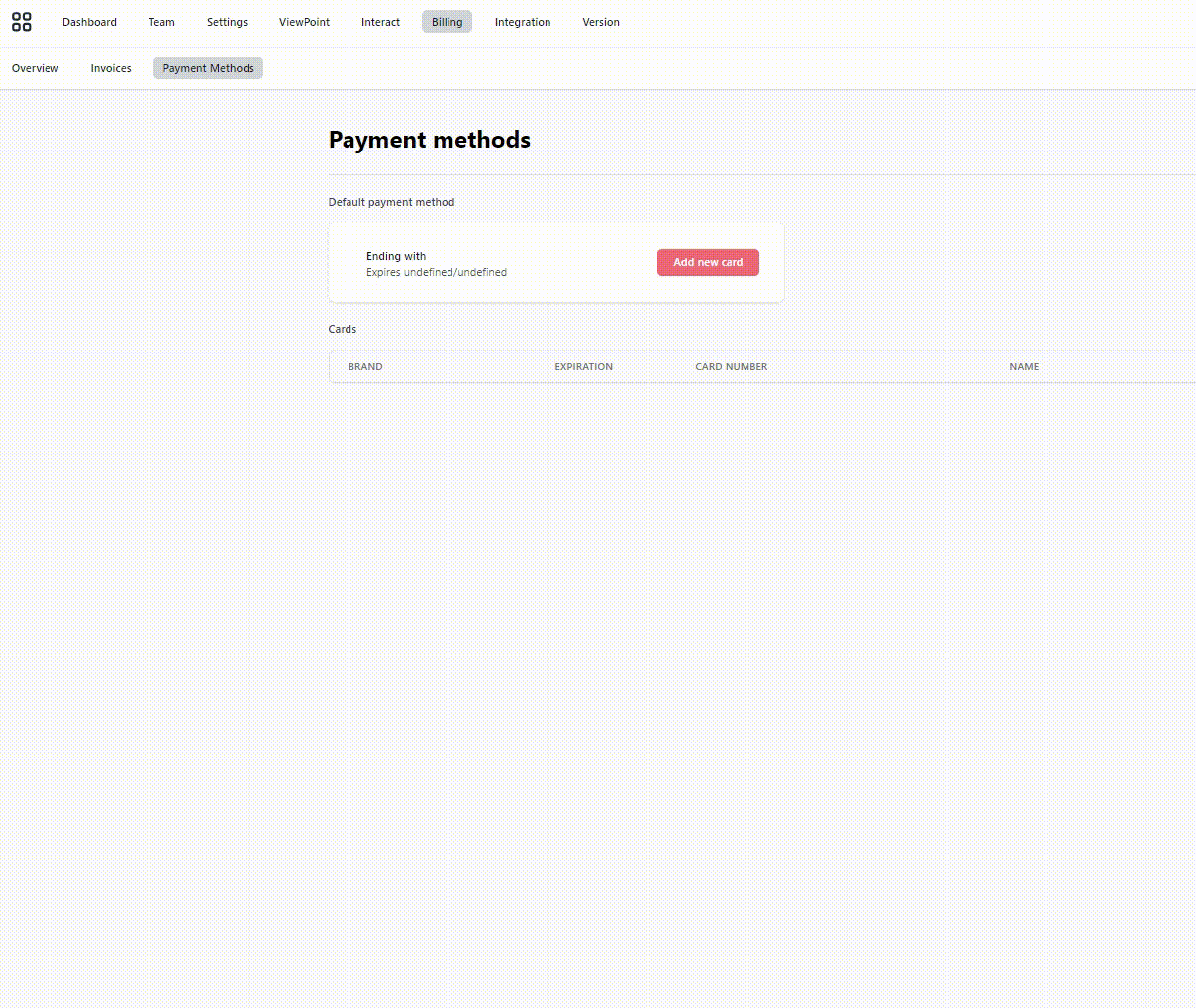Image resolution: width=1196 pixels, height=1008 pixels.
Task: Click the CARD NUMBER column header
Action: 731,367
